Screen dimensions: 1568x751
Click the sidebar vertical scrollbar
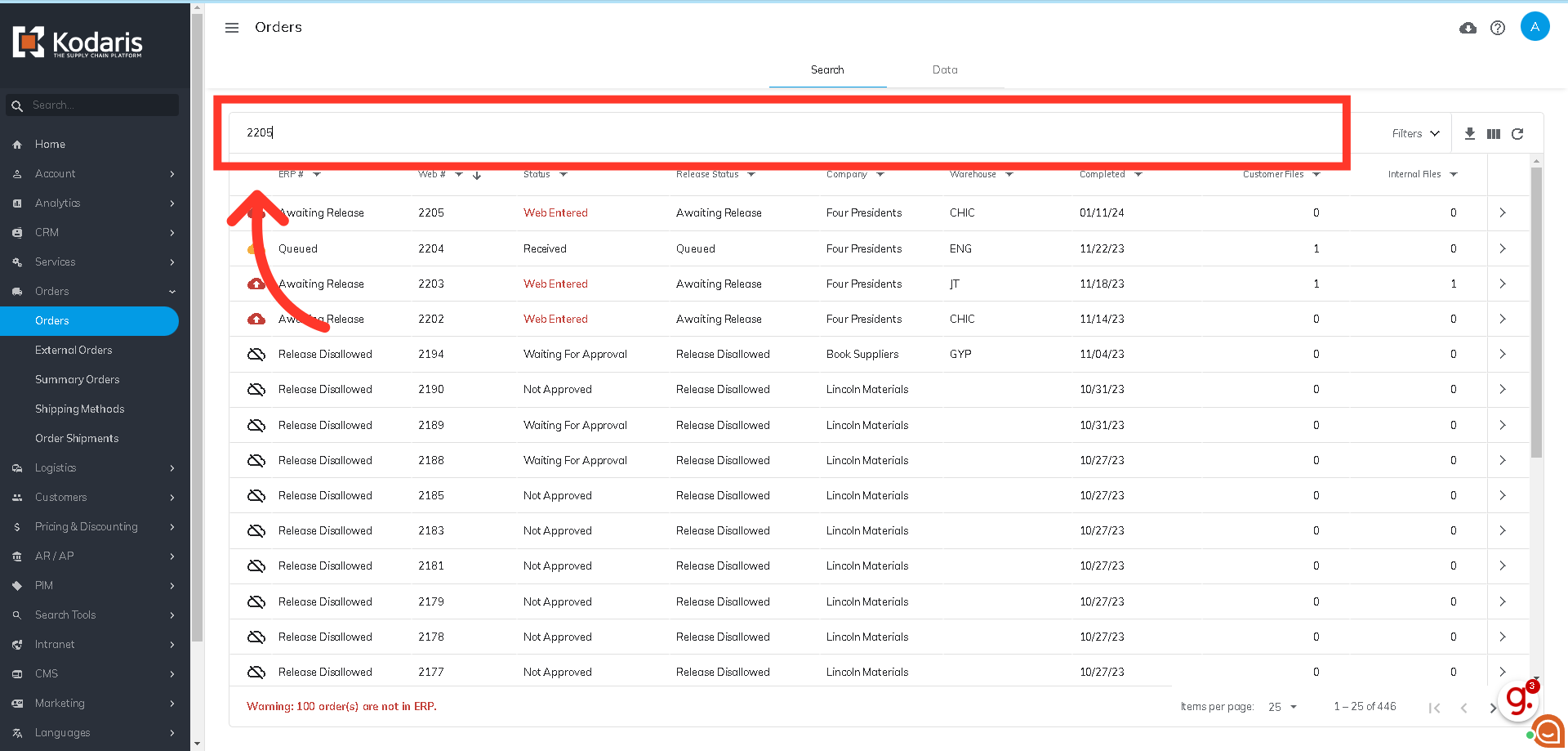coord(197,327)
